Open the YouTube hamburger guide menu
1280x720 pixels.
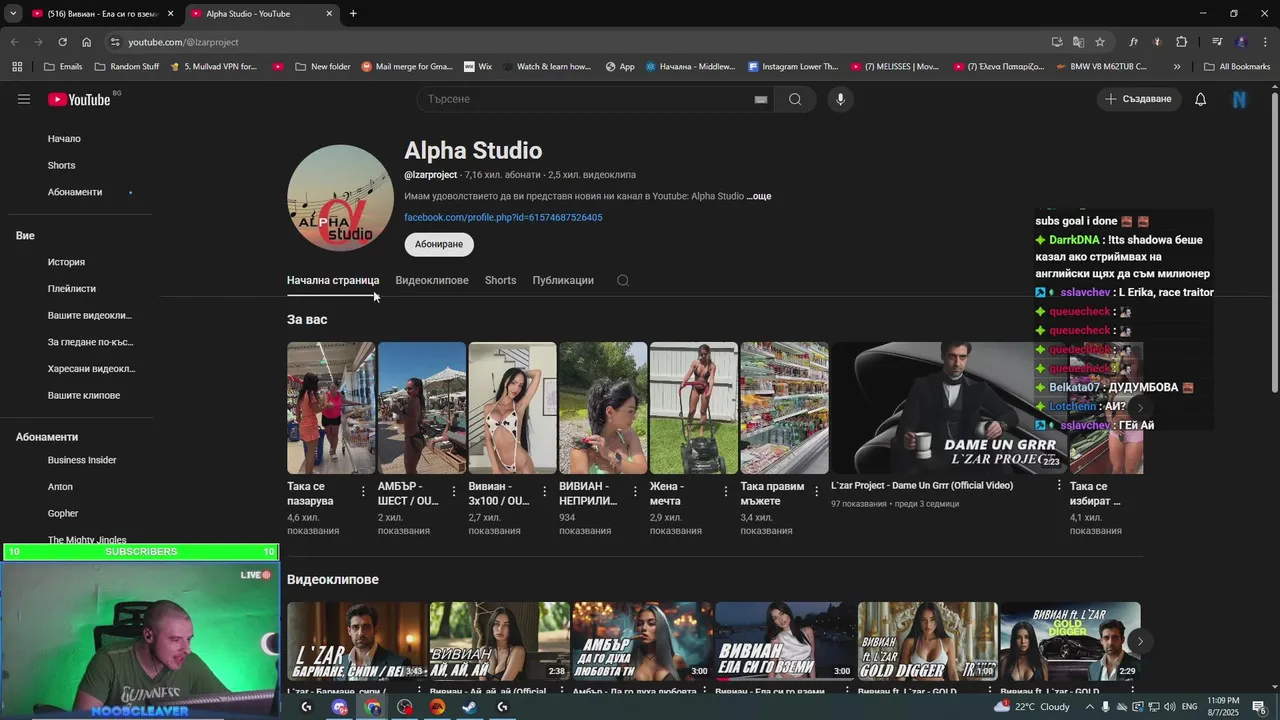click(x=24, y=99)
